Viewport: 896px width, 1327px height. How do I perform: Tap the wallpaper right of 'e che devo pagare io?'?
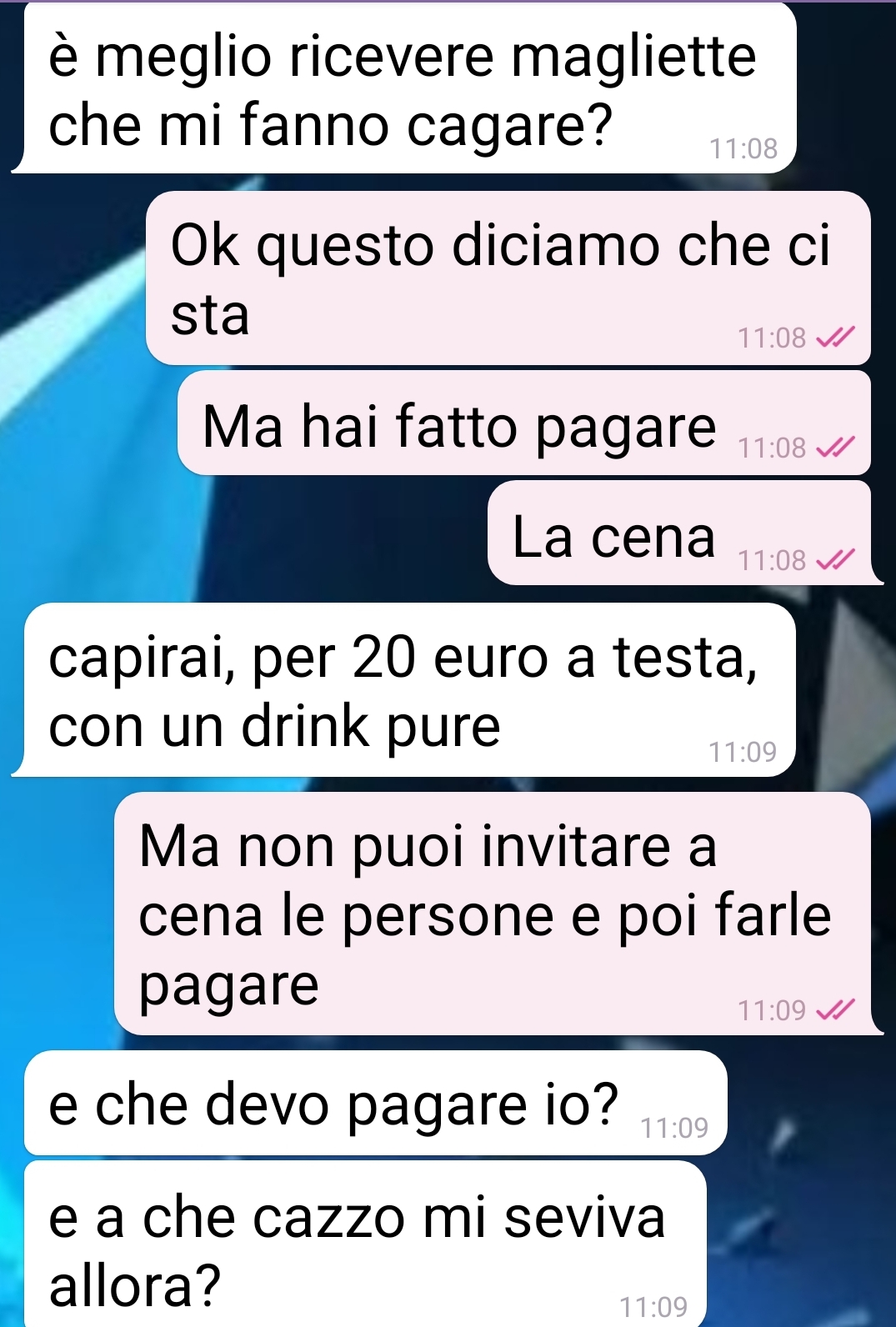tap(808, 1103)
